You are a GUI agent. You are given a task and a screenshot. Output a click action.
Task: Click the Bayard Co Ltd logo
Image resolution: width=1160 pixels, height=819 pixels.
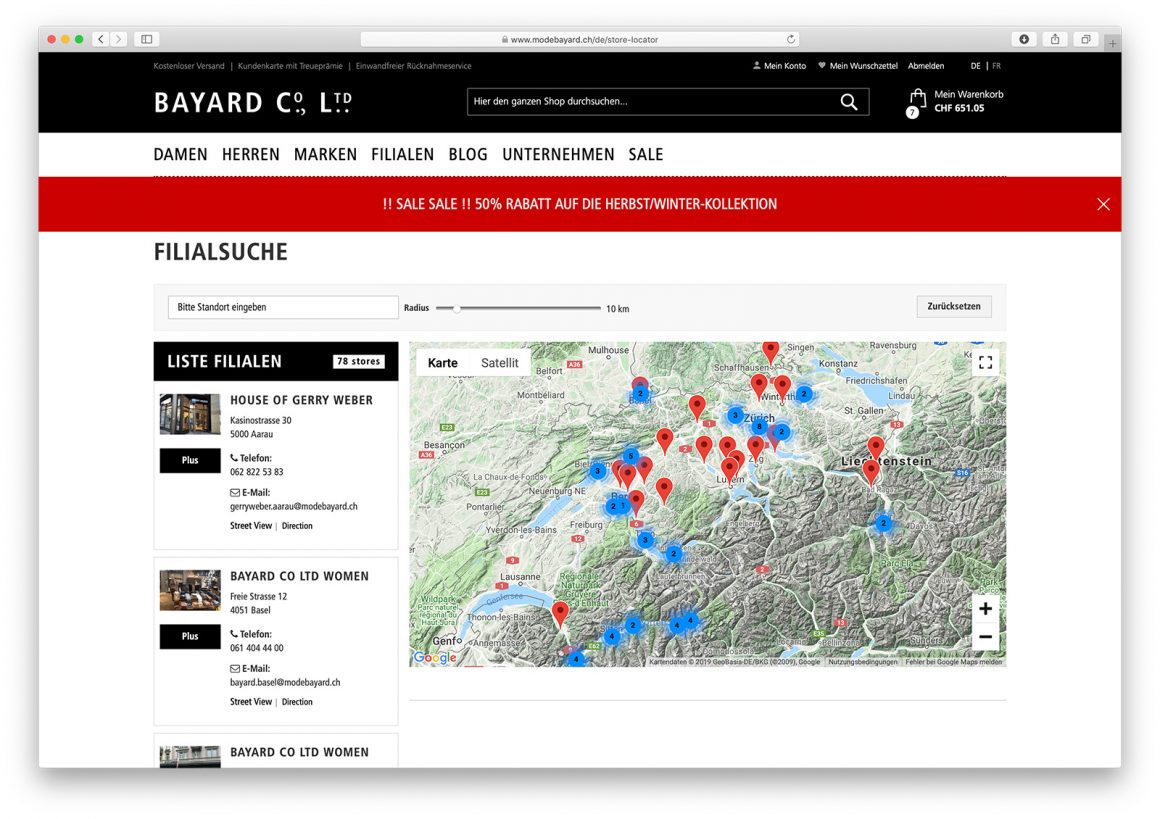(x=253, y=103)
